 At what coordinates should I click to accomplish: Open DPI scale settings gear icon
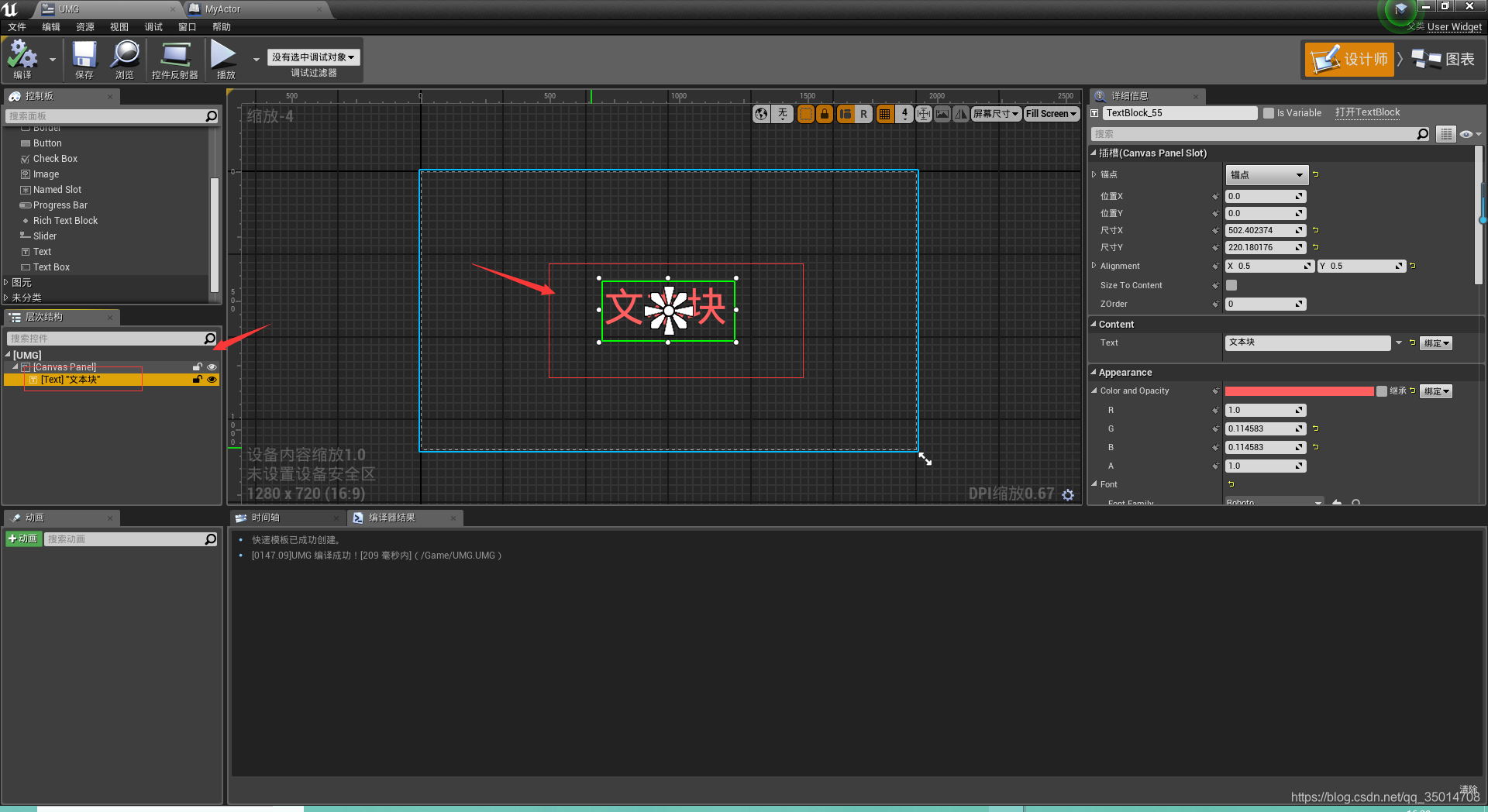(x=1068, y=494)
